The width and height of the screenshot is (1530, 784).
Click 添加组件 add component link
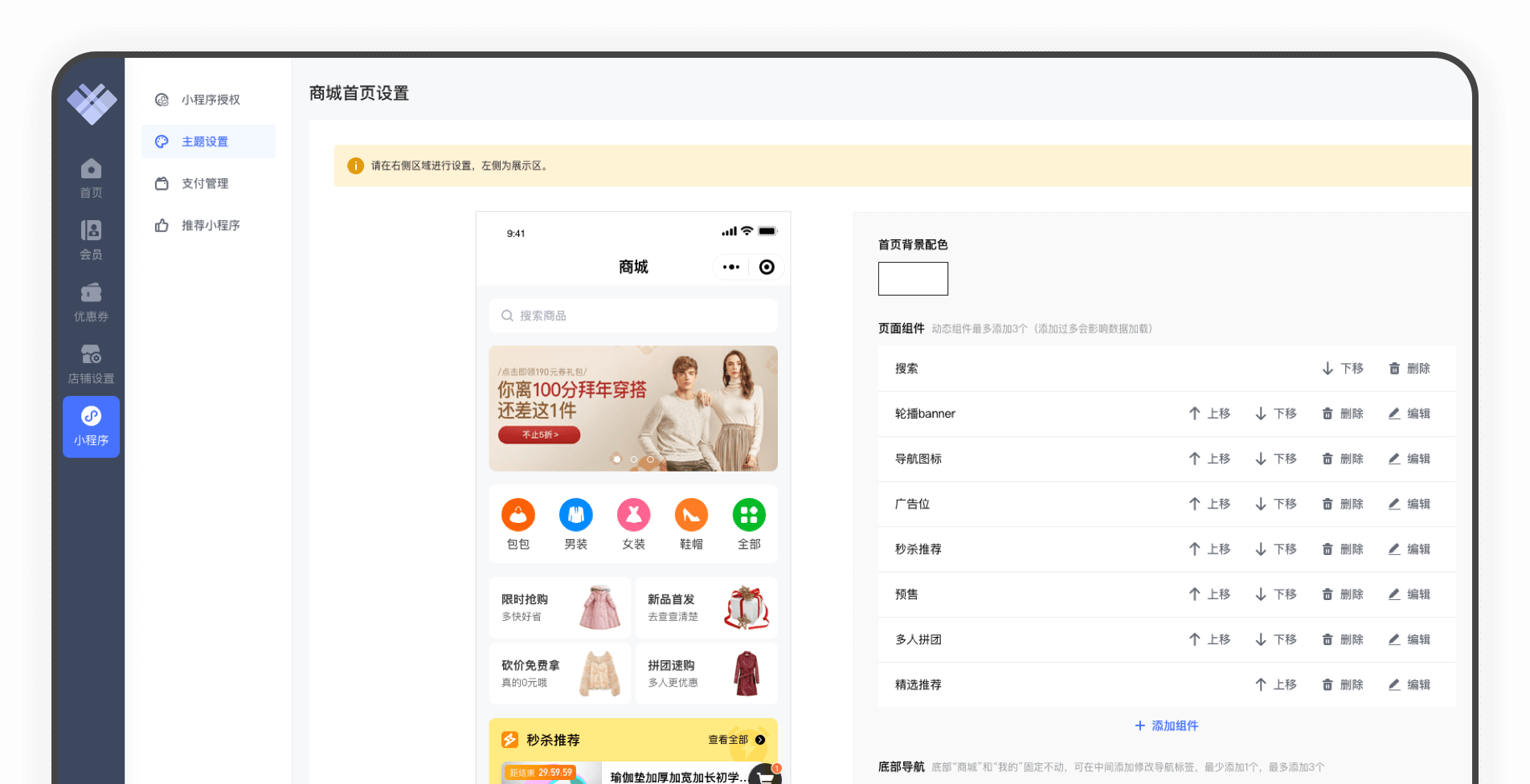(x=1166, y=725)
